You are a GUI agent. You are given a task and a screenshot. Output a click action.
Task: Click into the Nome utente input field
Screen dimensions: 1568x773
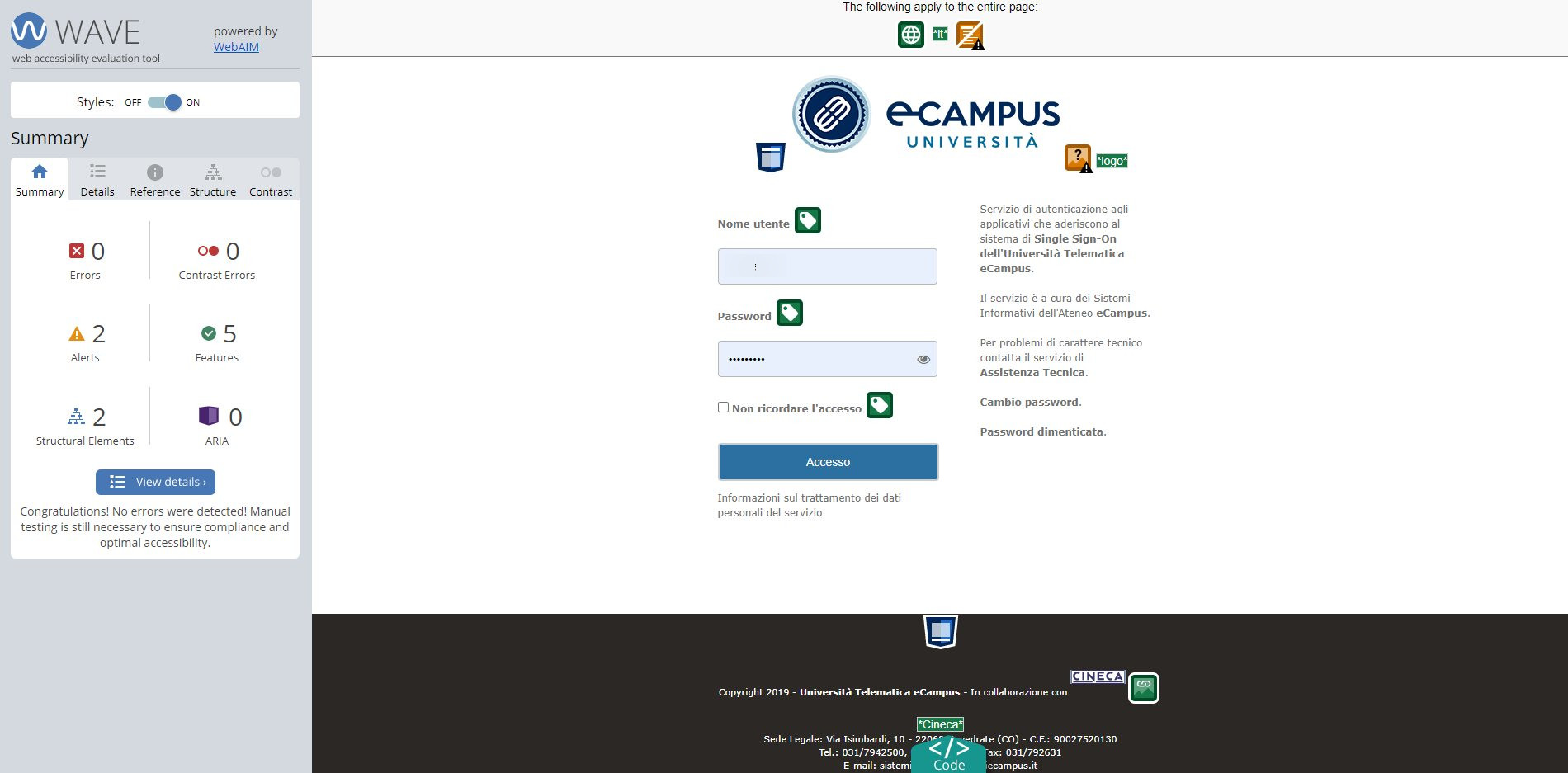click(x=827, y=266)
